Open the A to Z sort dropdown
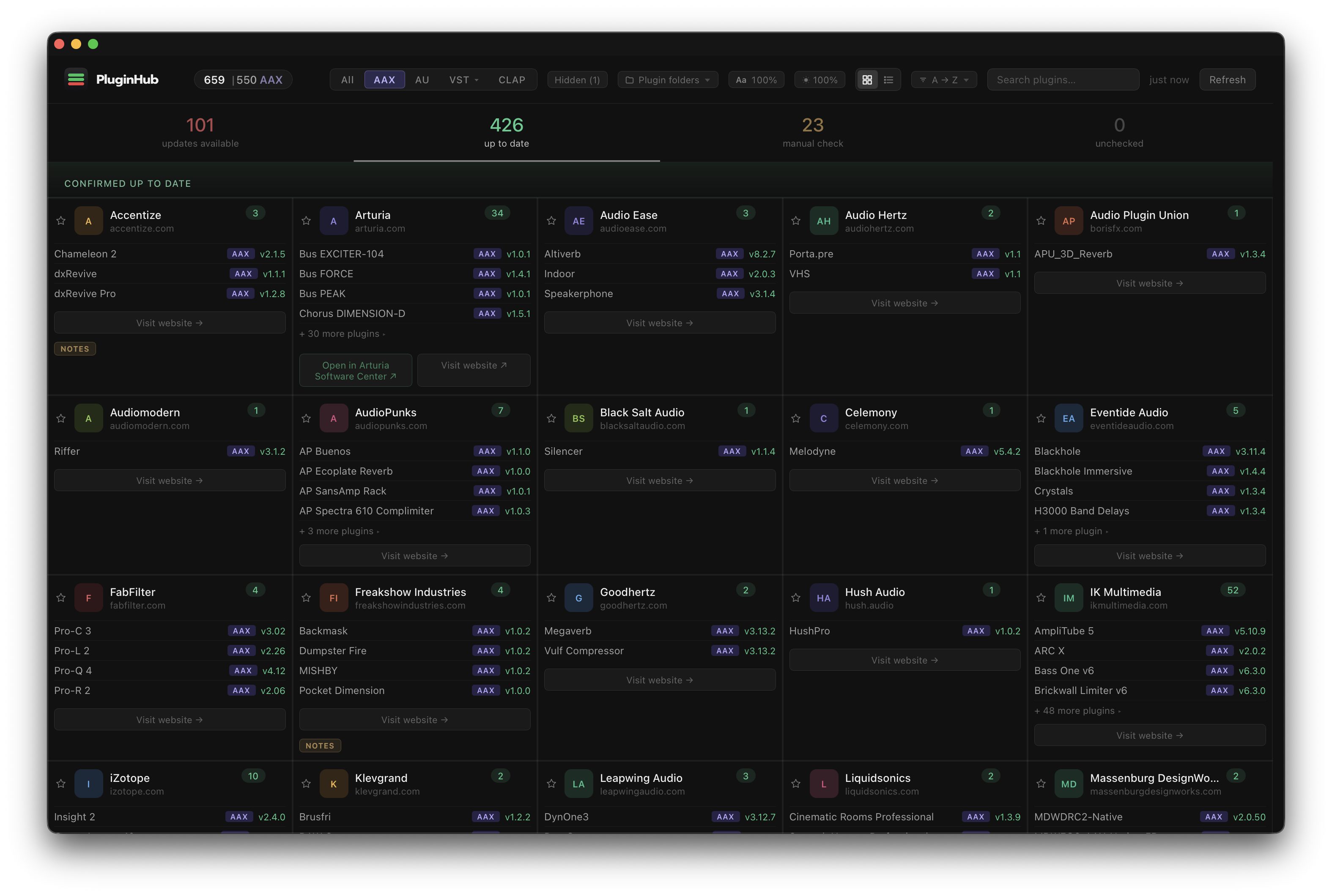This screenshot has height=896, width=1332. coord(944,80)
